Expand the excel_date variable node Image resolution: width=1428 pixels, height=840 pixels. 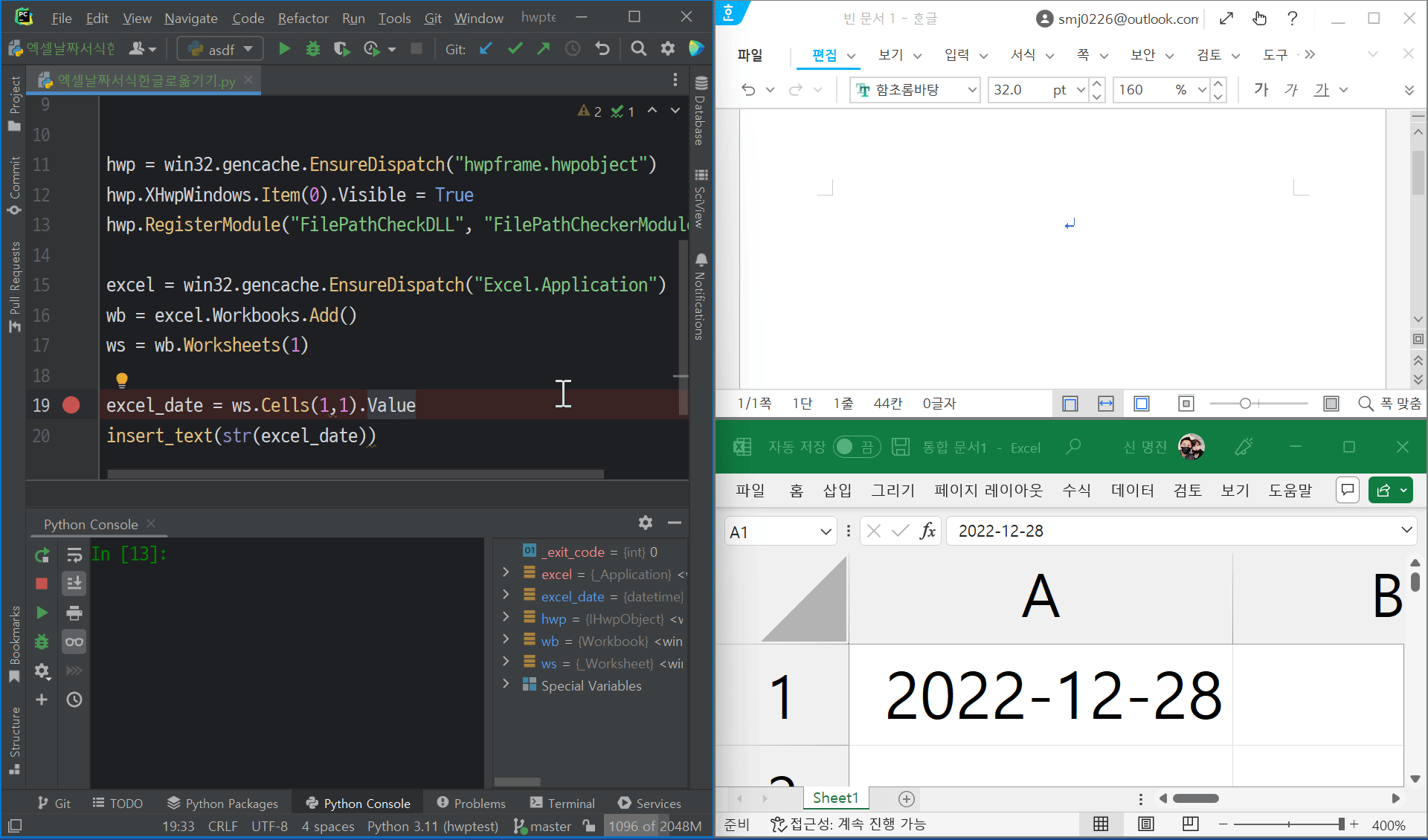506,596
